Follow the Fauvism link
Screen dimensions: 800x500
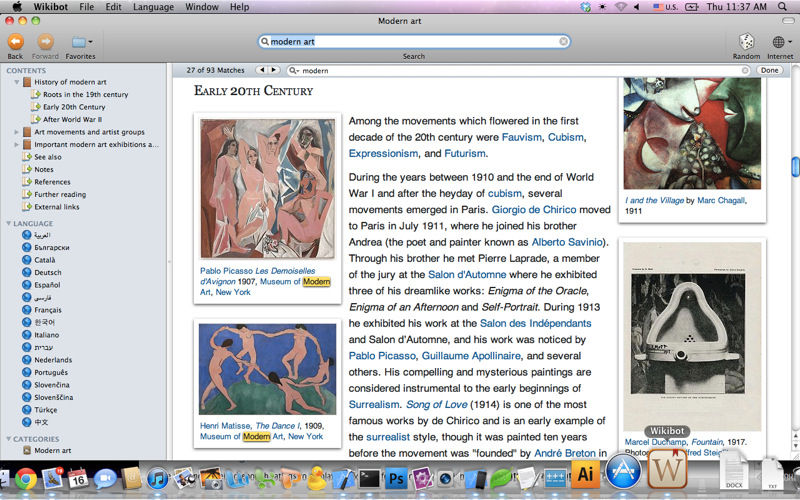pos(521,137)
